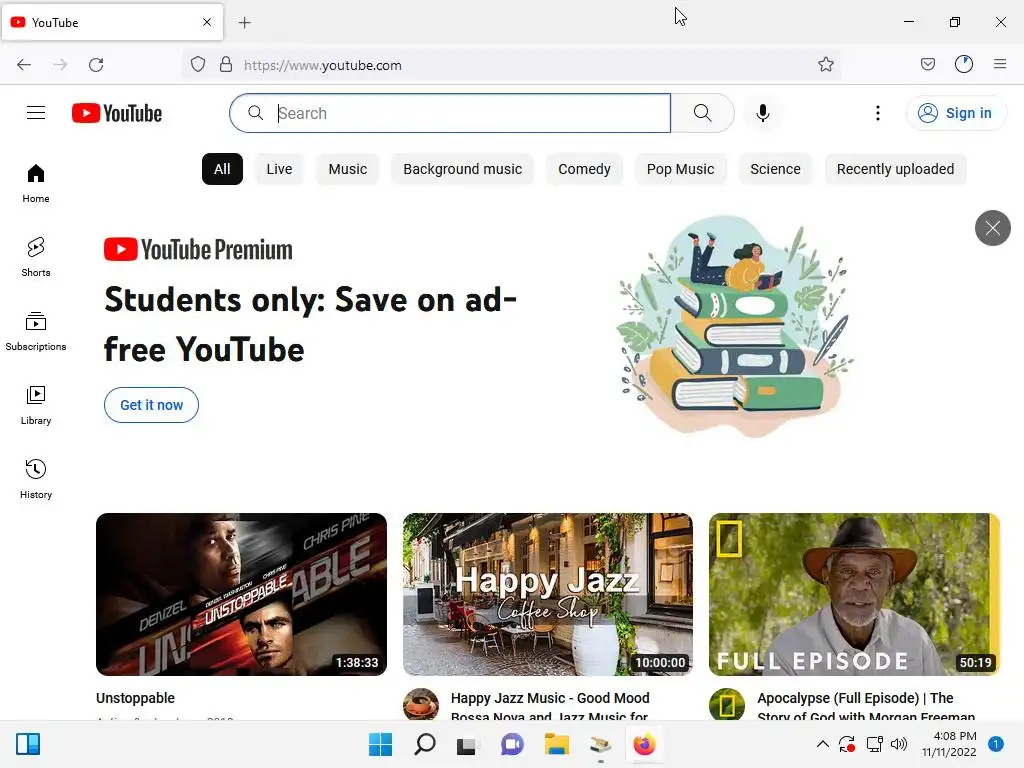Close the YouTube tab
This screenshot has width=1024, height=768.
point(207,22)
